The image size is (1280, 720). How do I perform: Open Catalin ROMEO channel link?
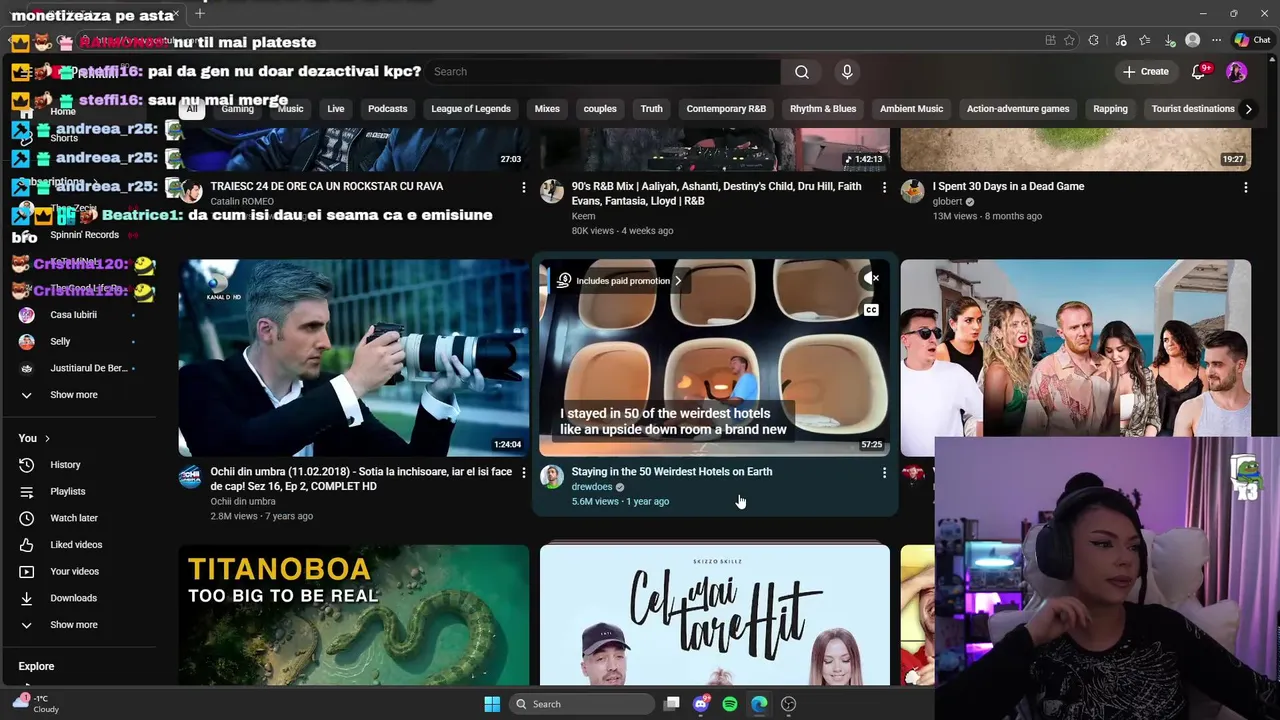pyautogui.click(x=242, y=201)
